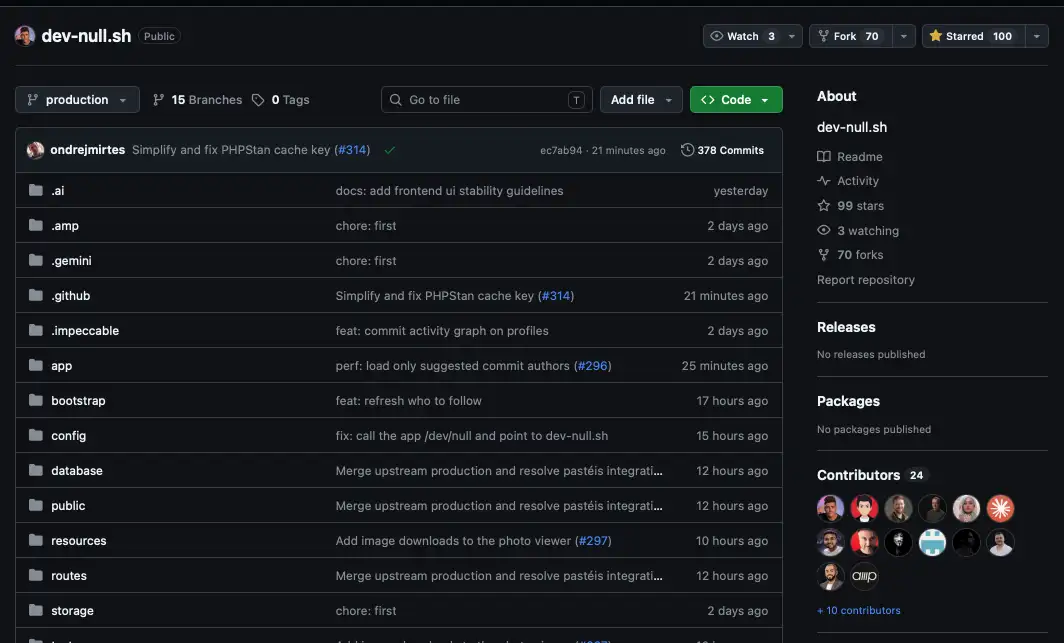Open the bootstrap folder icon
The image size is (1064, 643).
pos(36,400)
